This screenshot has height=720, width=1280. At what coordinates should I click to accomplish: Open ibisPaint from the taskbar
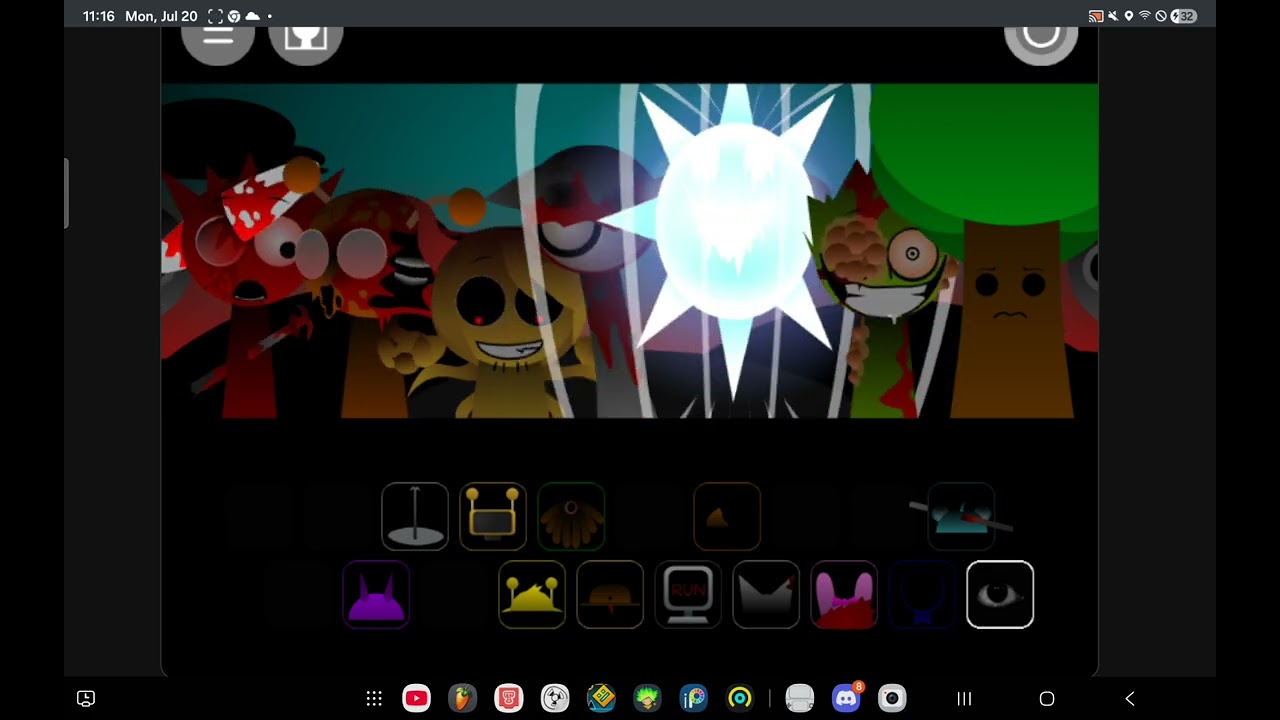(693, 699)
